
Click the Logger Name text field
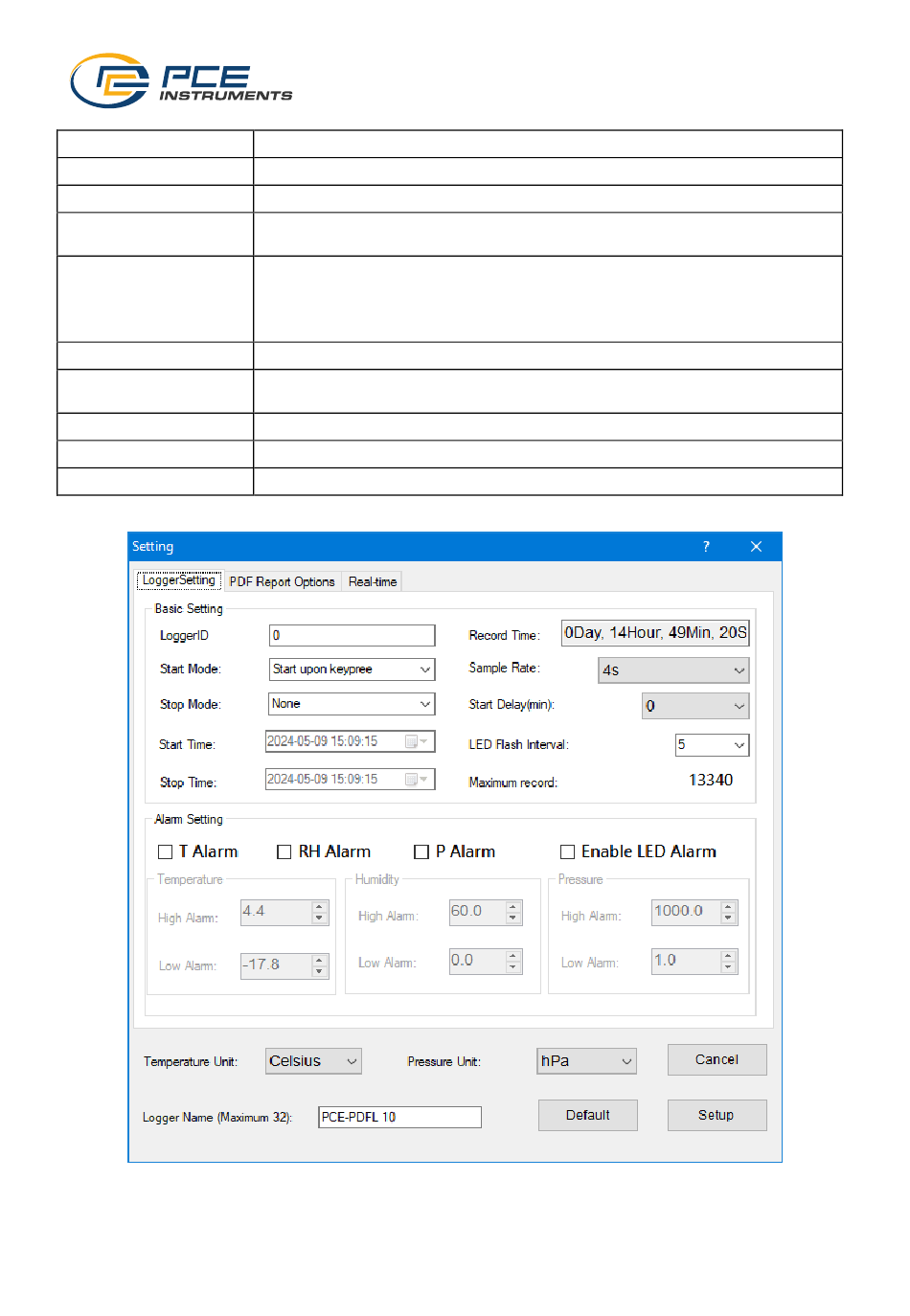coord(399,1117)
